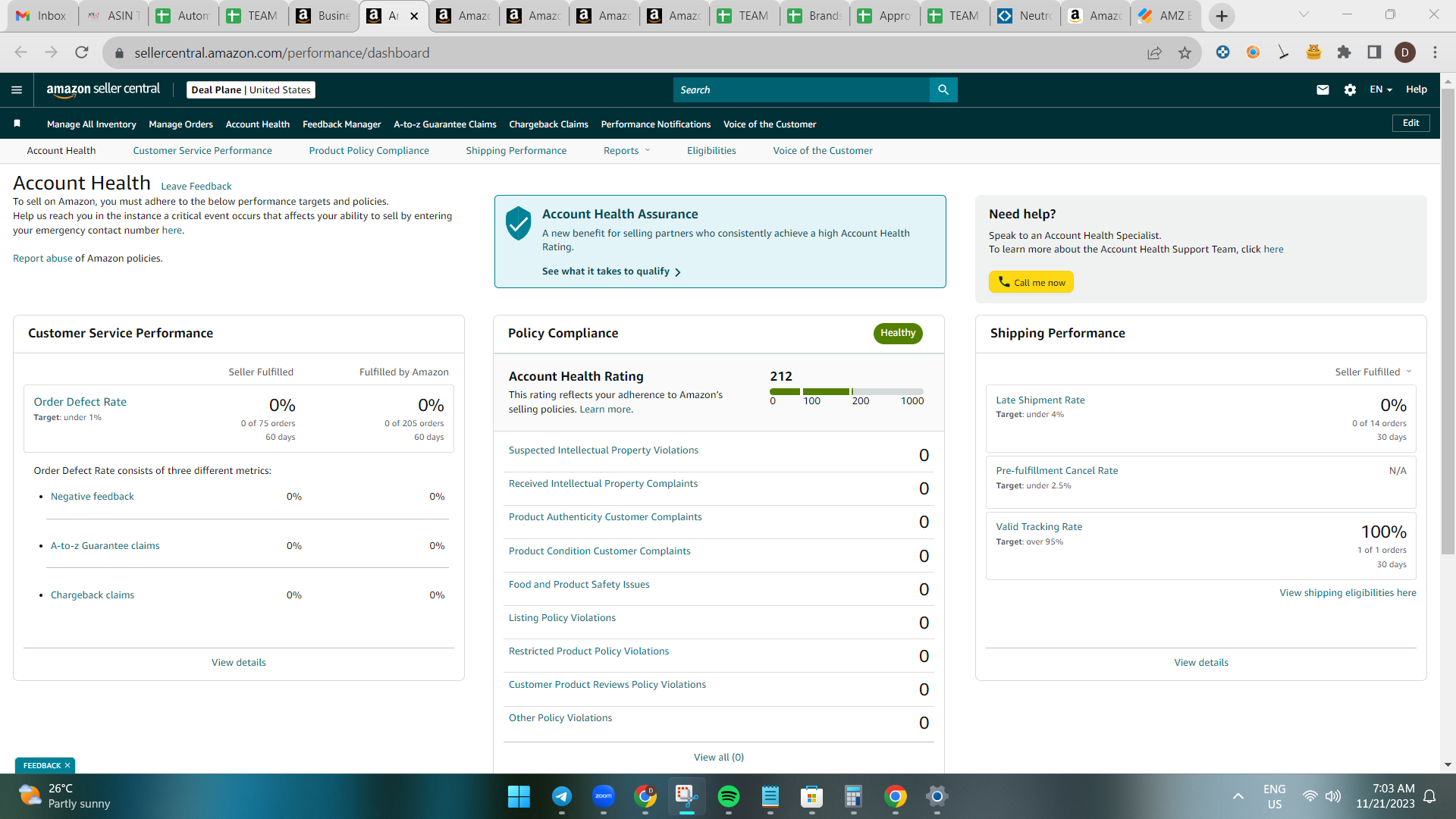Open the Windows Start menu

pyautogui.click(x=519, y=796)
